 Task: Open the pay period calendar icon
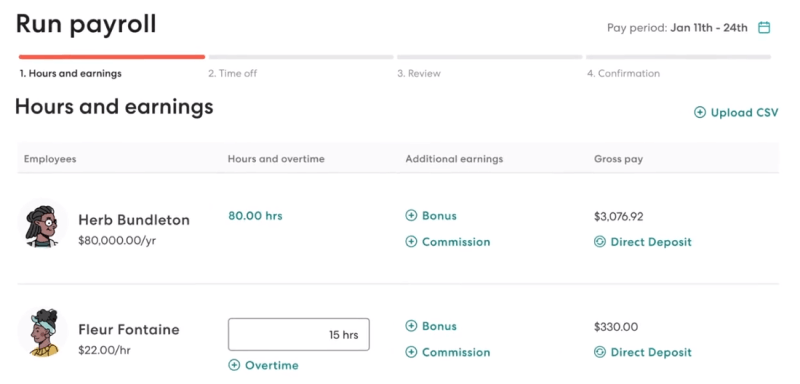pos(764,28)
